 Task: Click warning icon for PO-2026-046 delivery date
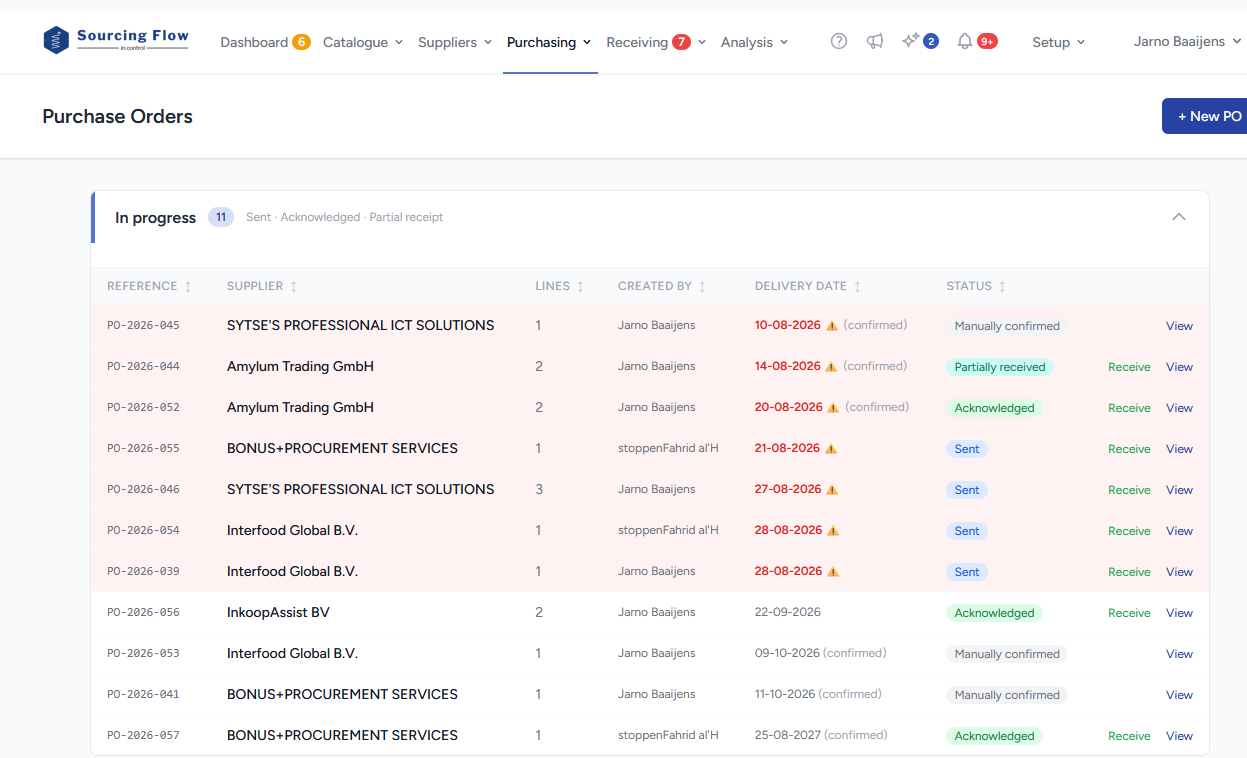pos(832,490)
